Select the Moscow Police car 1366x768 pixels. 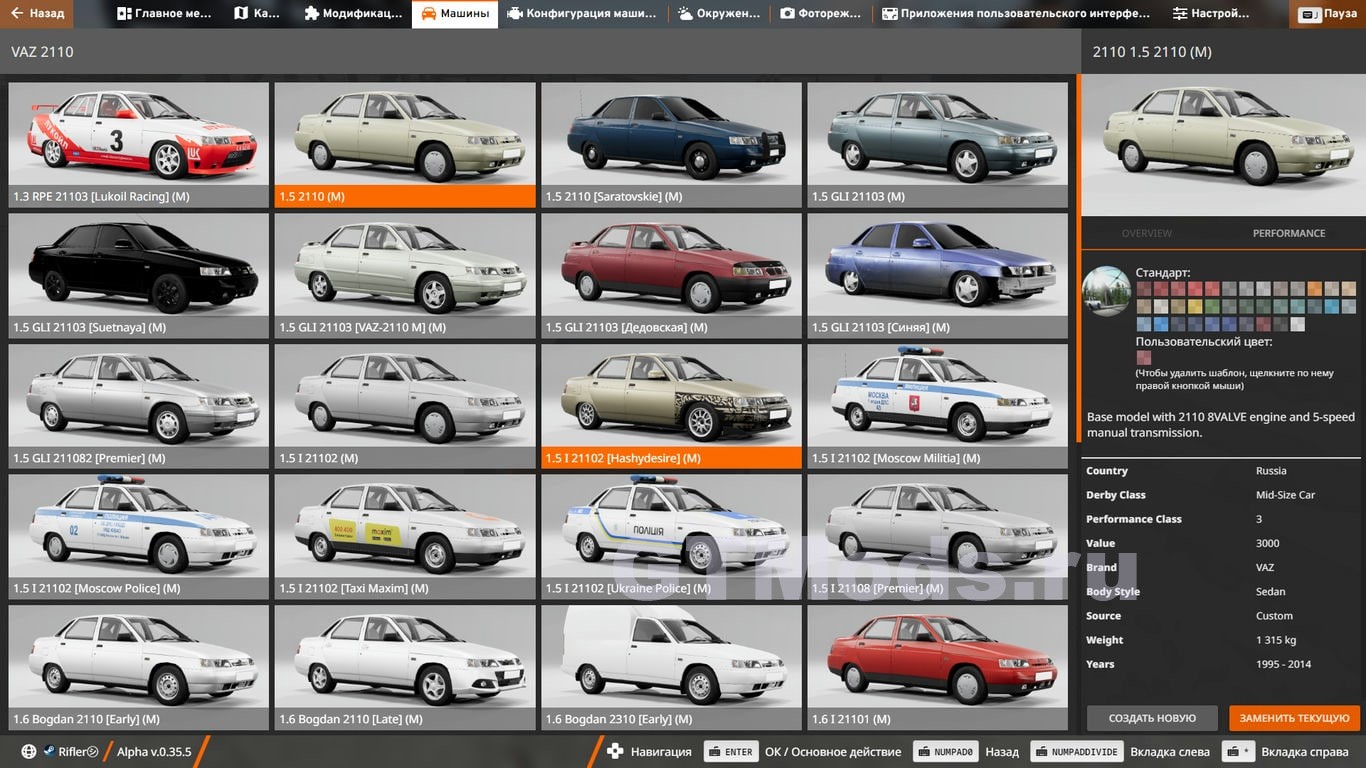tap(139, 537)
